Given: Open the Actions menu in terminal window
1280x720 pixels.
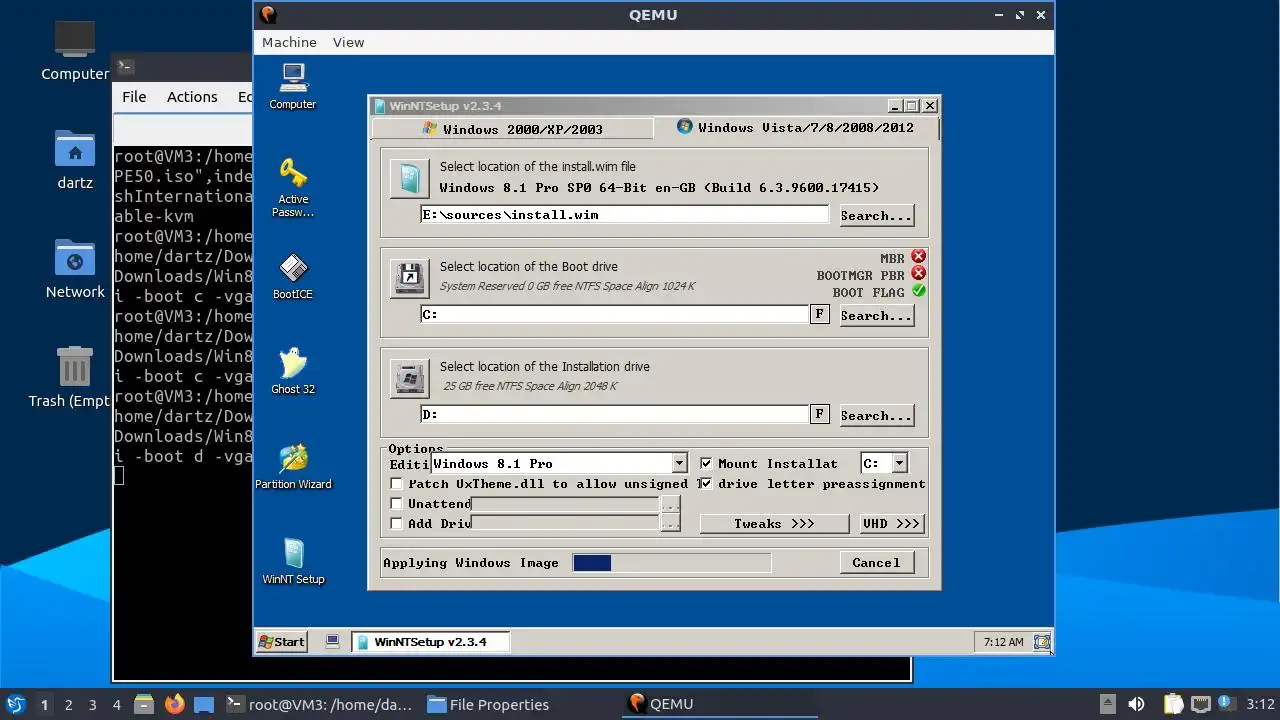Looking at the screenshot, I should (x=192, y=97).
